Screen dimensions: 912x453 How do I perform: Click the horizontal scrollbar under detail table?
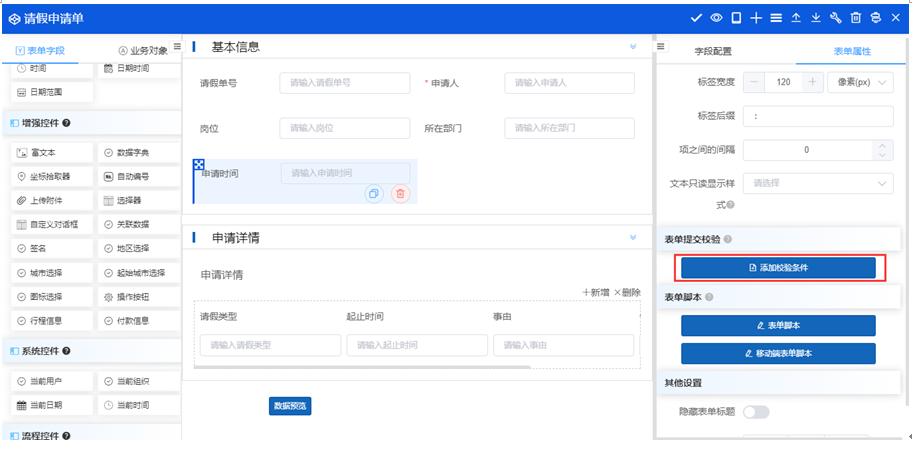tap(362, 367)
